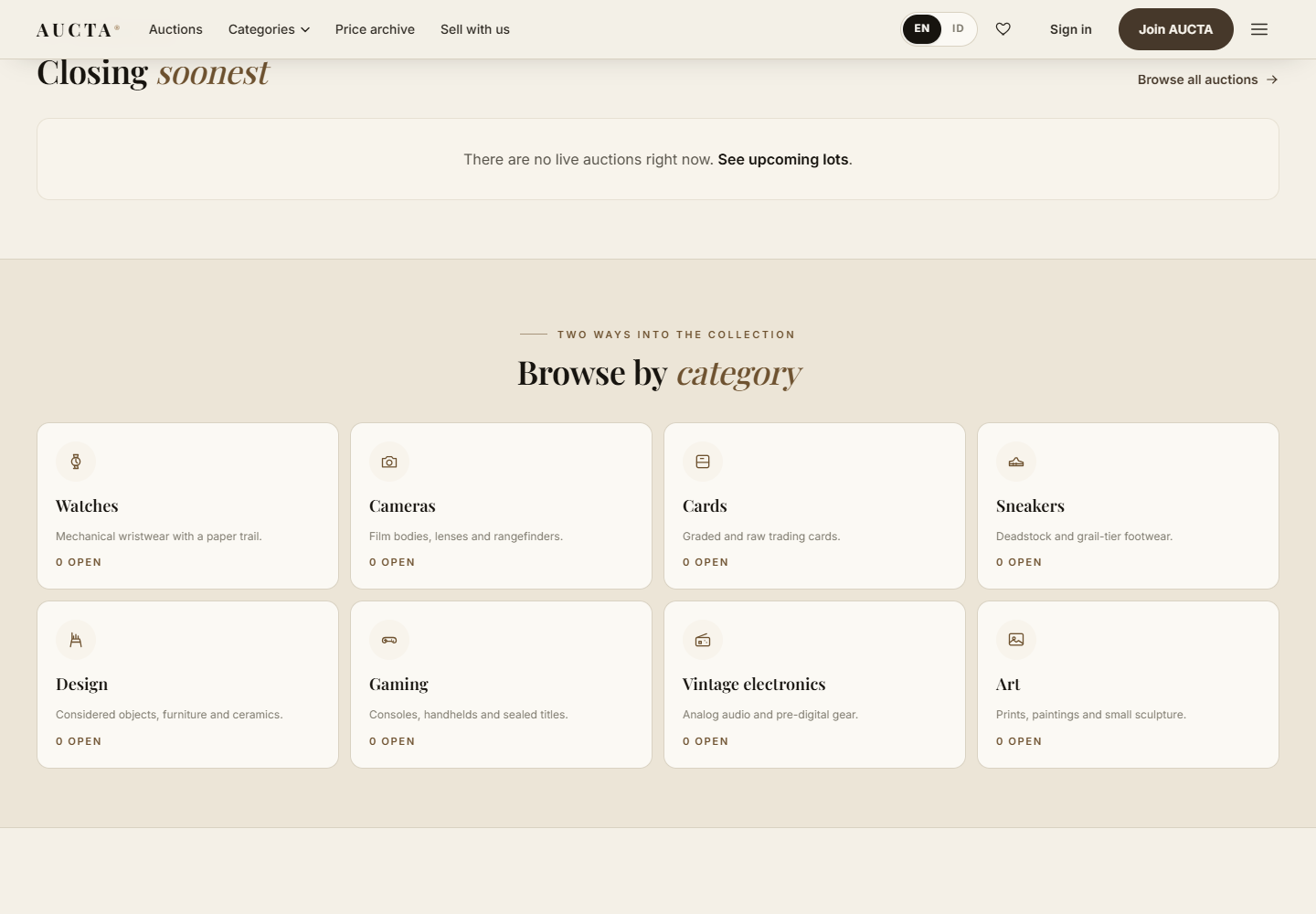
Task: Open the Watches category heading
Action: [x=87, y=506]
